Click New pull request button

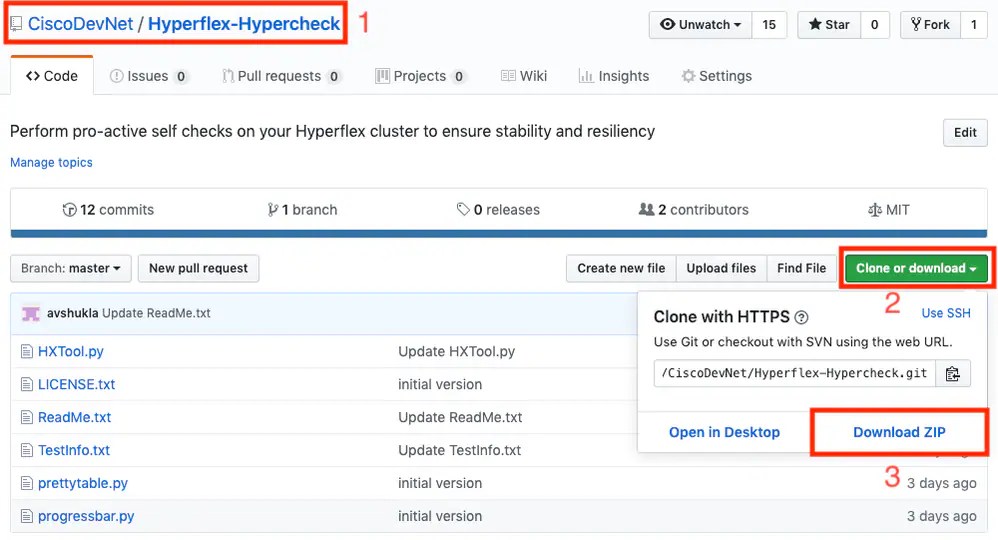tap(198, 269)
